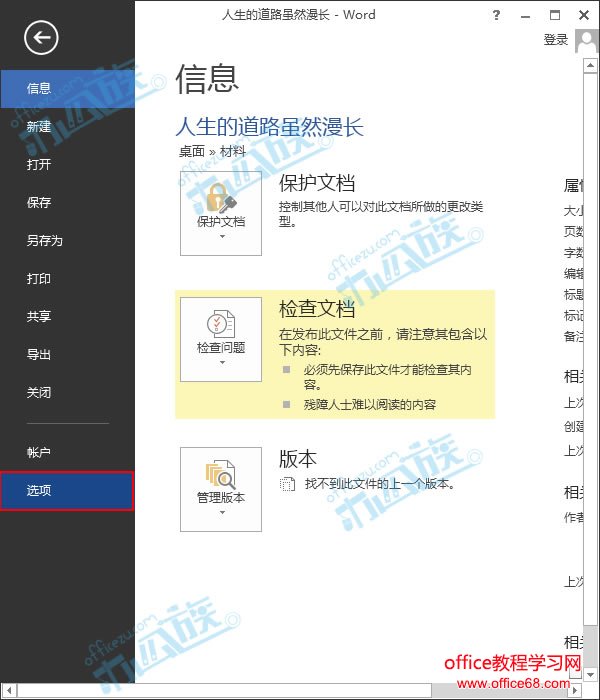
Task: Go to 共享 in the sidebar
Action: point(67,317)
